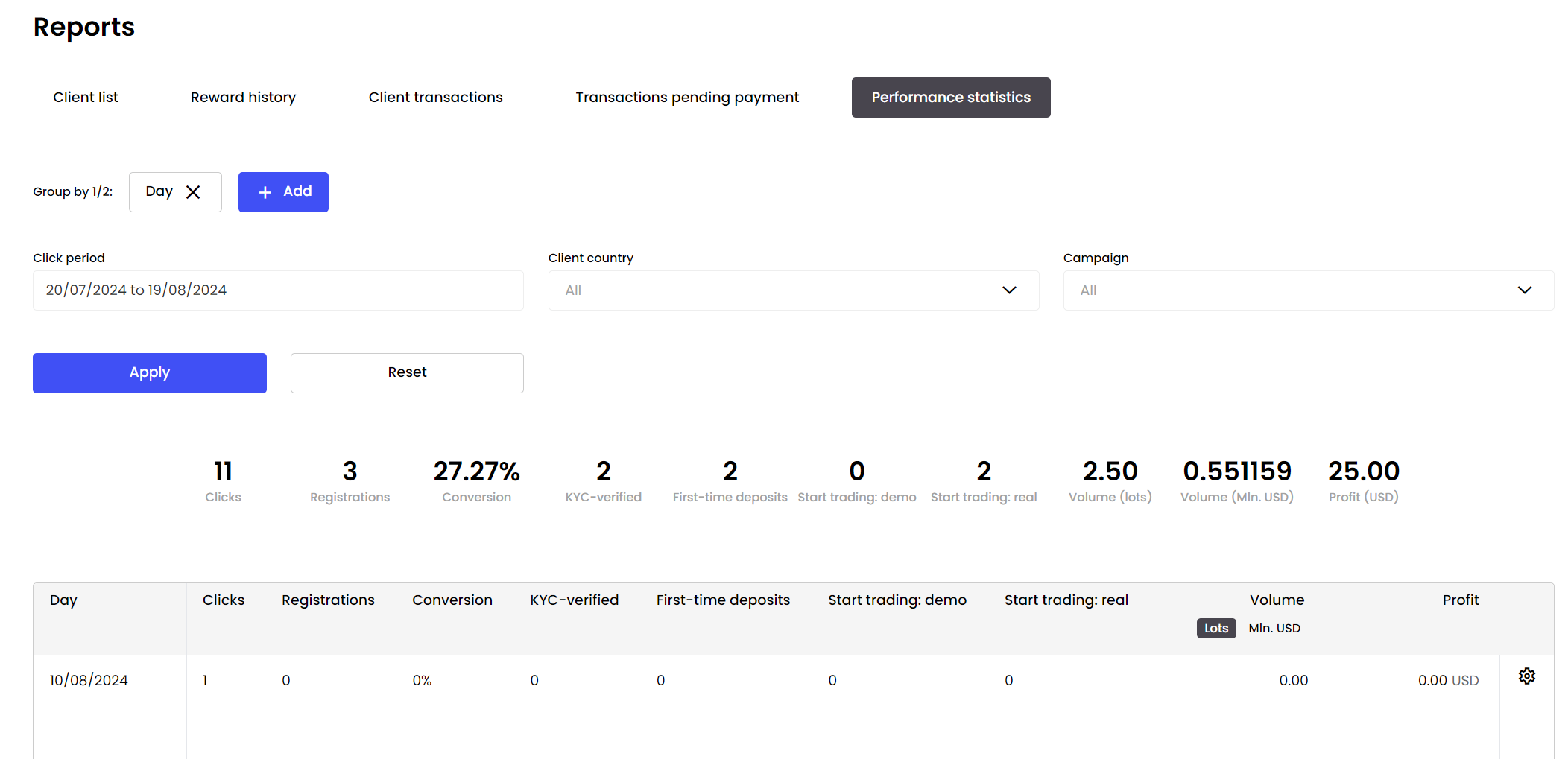Image resolution: width=1568 pixels, height=759 pixels.
Task: Click the 2.50 Volume (lots) summary
Action: [x=1110, y=482]
